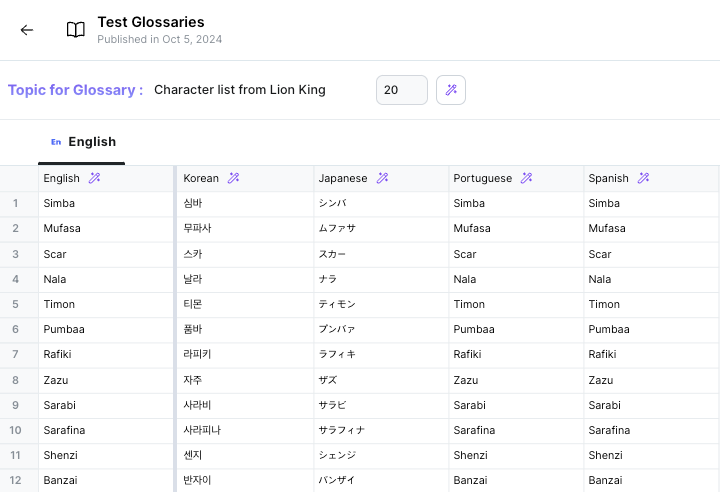Click the magic wand in Japanese column header

(382, 178)
